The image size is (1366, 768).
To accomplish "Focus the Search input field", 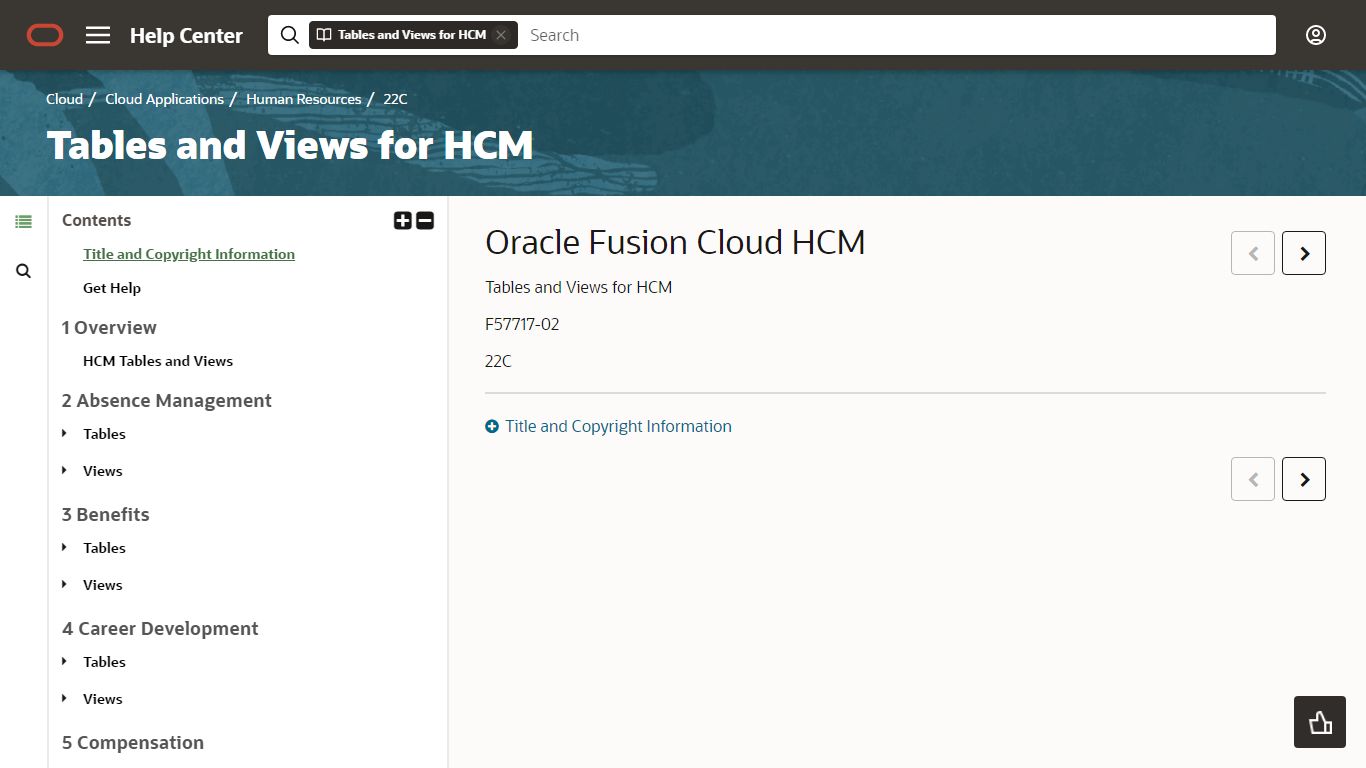I will (897, 35).
